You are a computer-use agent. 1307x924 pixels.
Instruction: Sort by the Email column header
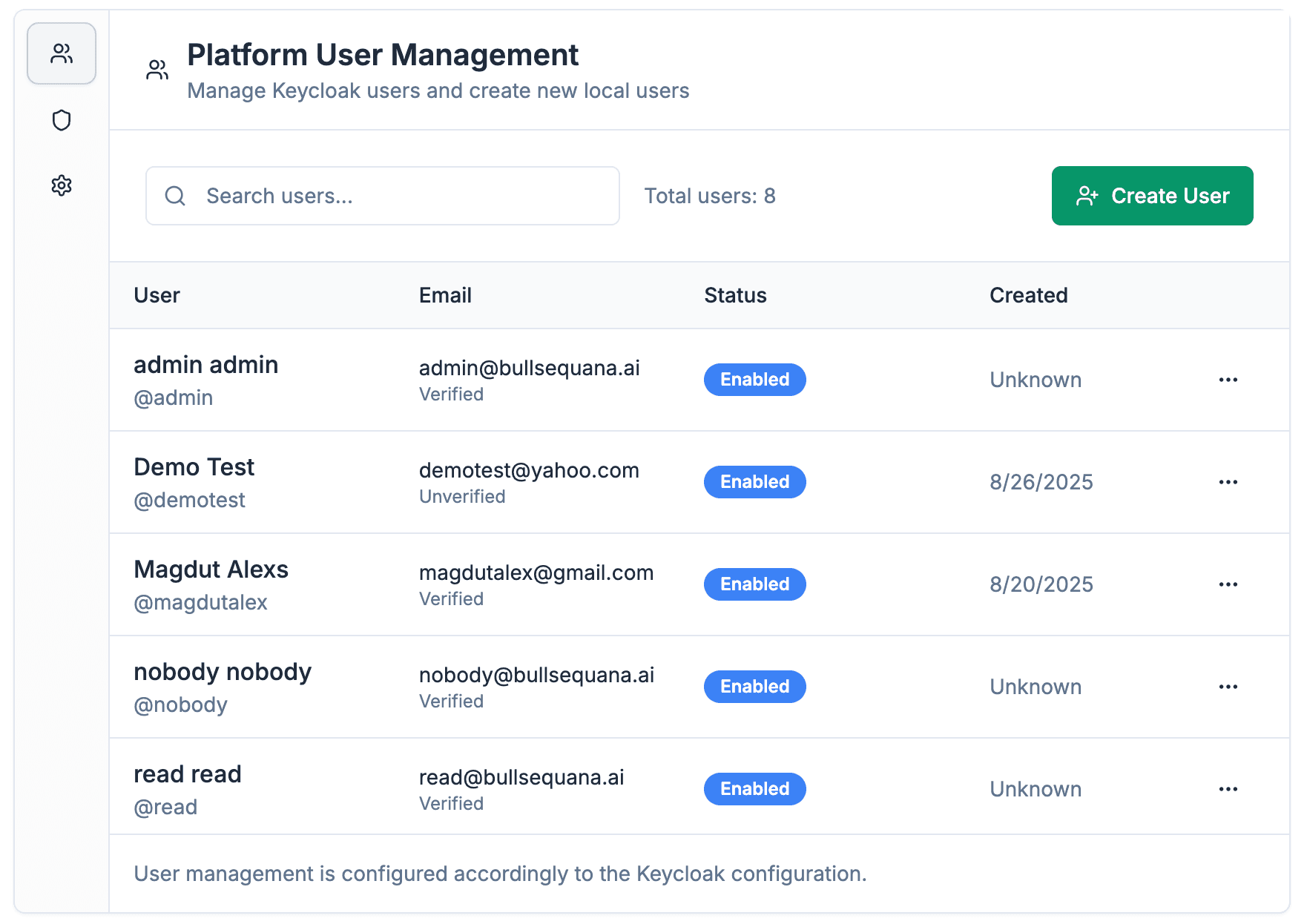[x=445, y=295]
